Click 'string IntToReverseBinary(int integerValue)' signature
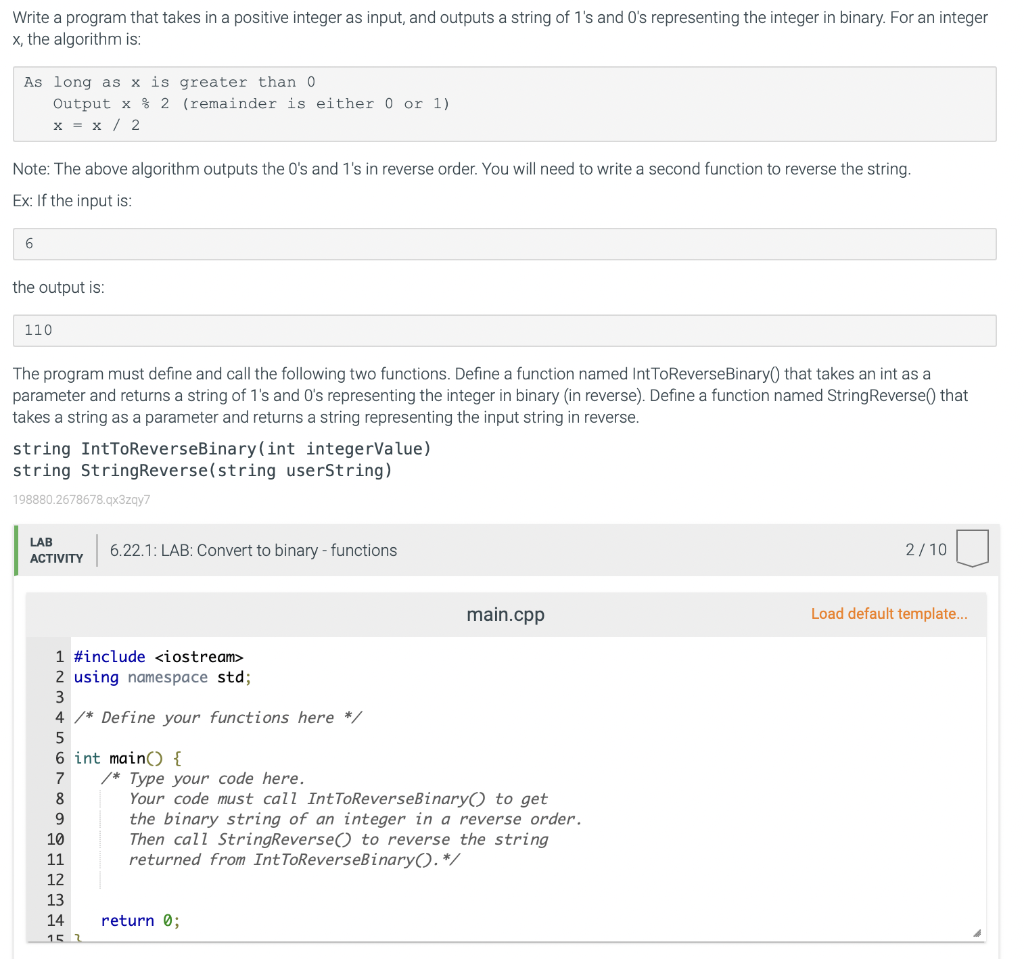1024x959 pixels. [x=222, y=449]
